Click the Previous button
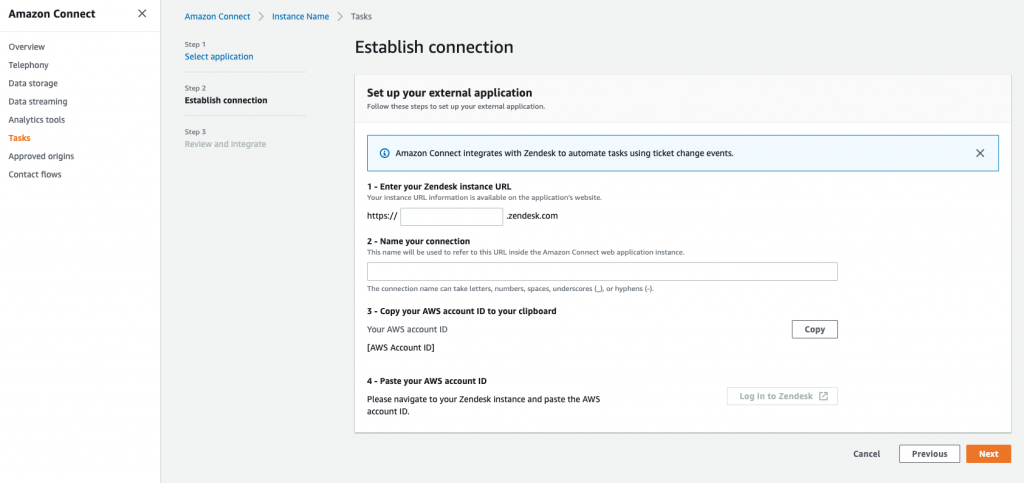Image resolution: width=1024 pixels, height=483 pixels. click(929, 454)
